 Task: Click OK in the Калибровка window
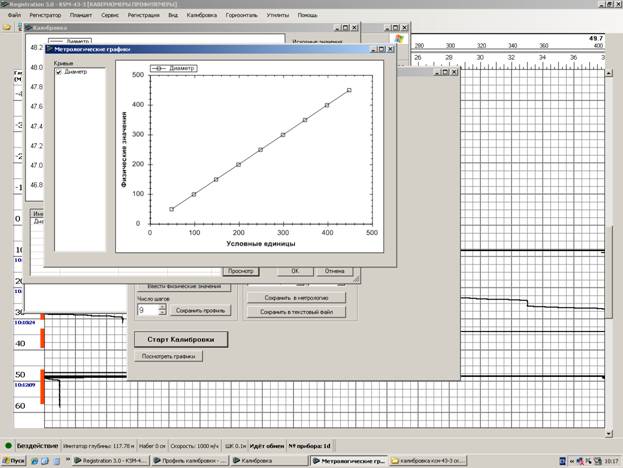(295, 271)
